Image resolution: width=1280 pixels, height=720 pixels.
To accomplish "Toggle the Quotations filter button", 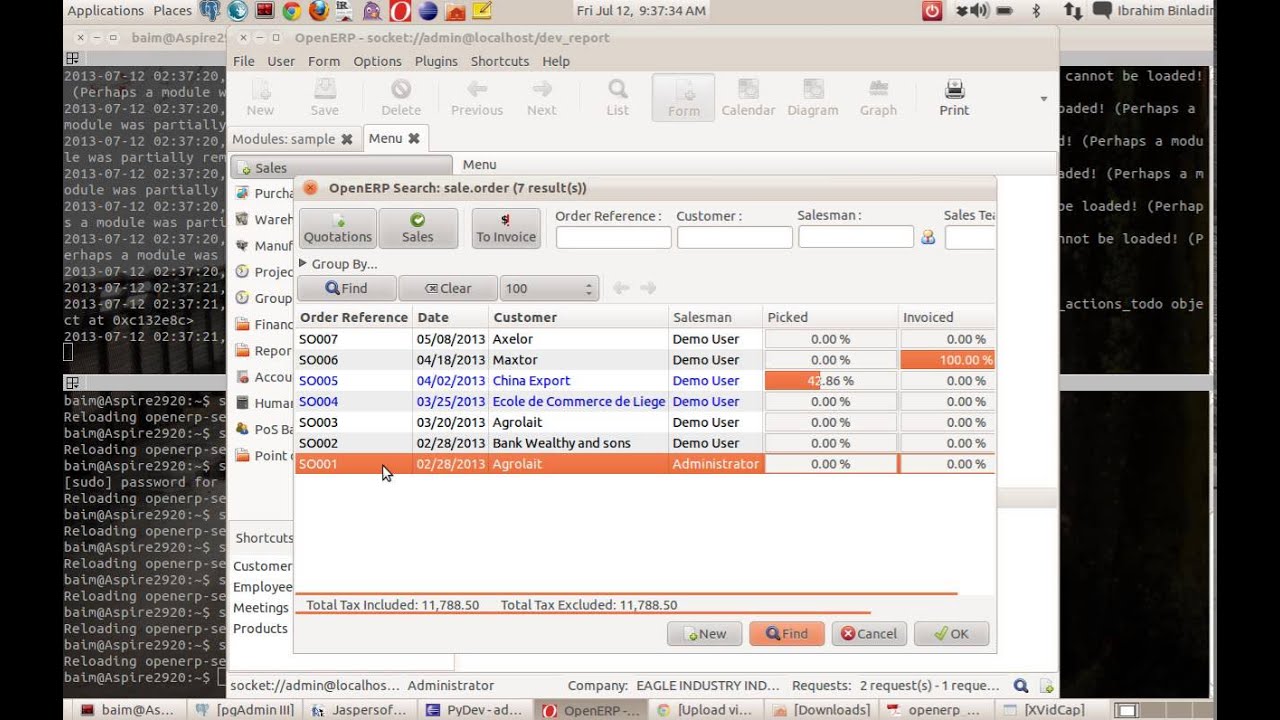I will click(x=338, y=228).
